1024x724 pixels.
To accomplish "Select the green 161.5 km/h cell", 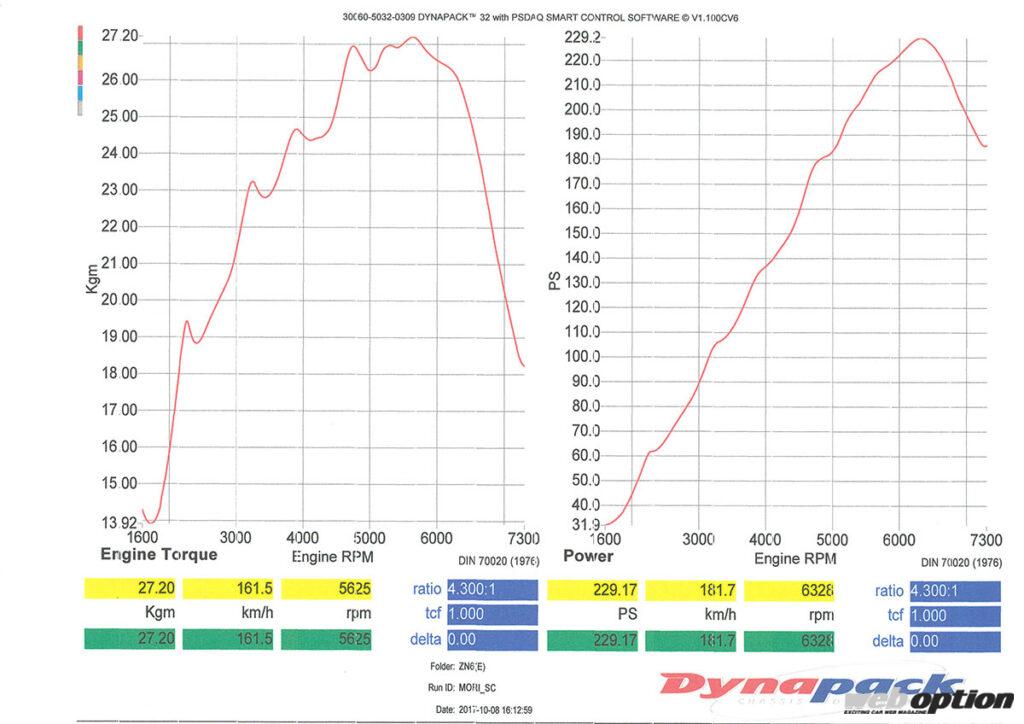I will (x=229, y=640).
